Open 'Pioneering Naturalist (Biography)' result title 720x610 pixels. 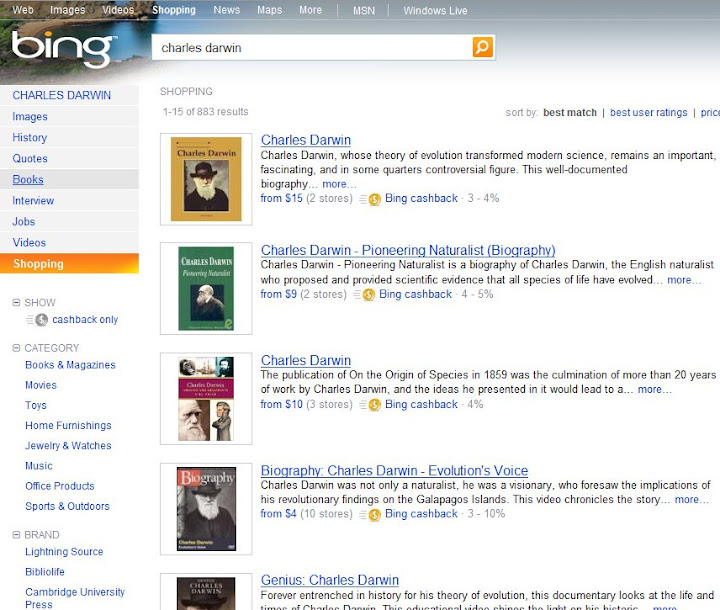coord(408,250)
